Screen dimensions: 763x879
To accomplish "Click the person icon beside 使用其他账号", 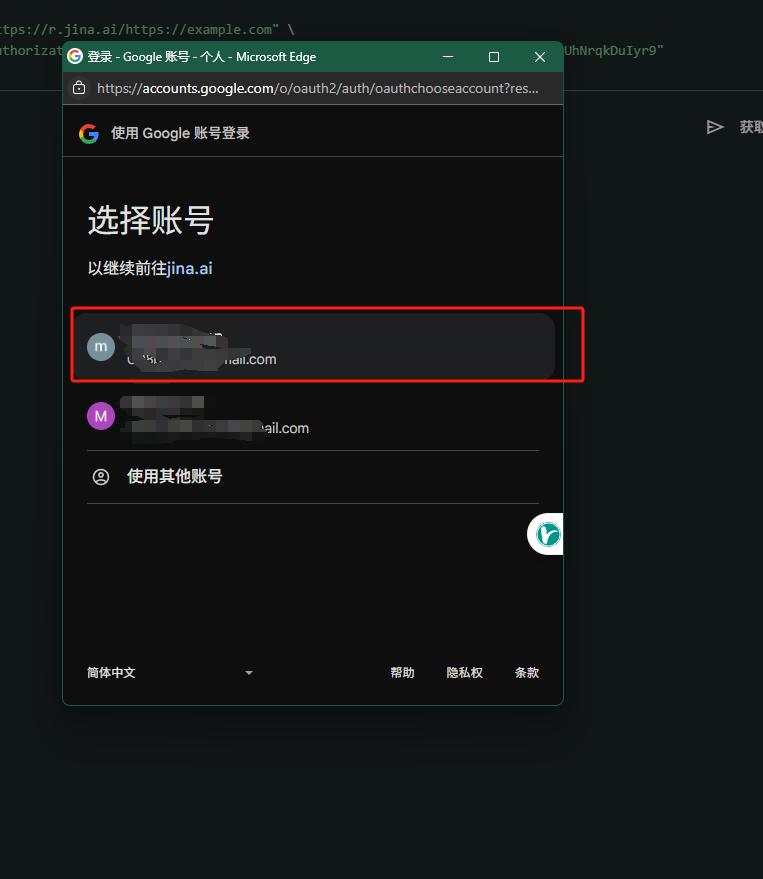I will [x=101, y=477].
